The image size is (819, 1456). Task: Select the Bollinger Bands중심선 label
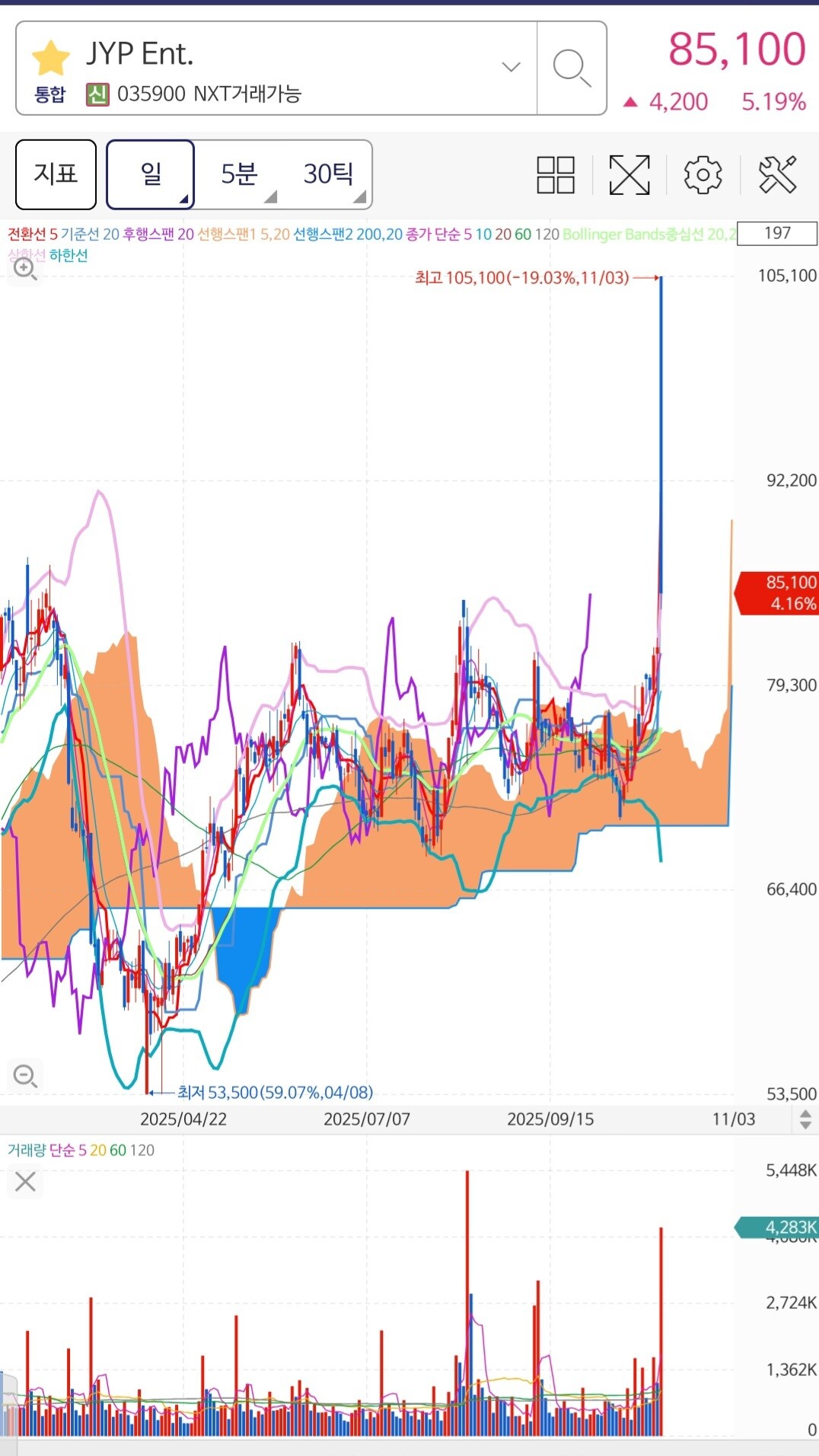[x=649, y=234]
